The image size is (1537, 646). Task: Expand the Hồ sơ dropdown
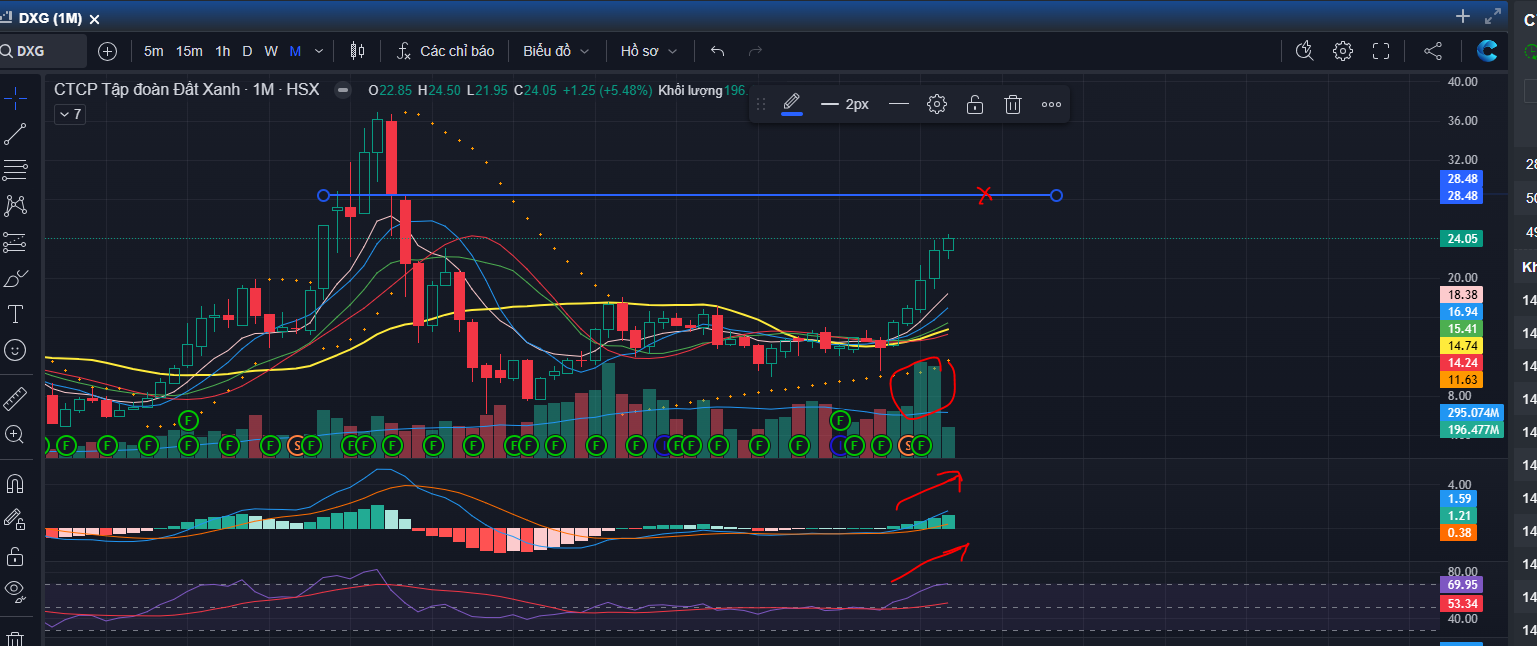pos(649,51)
